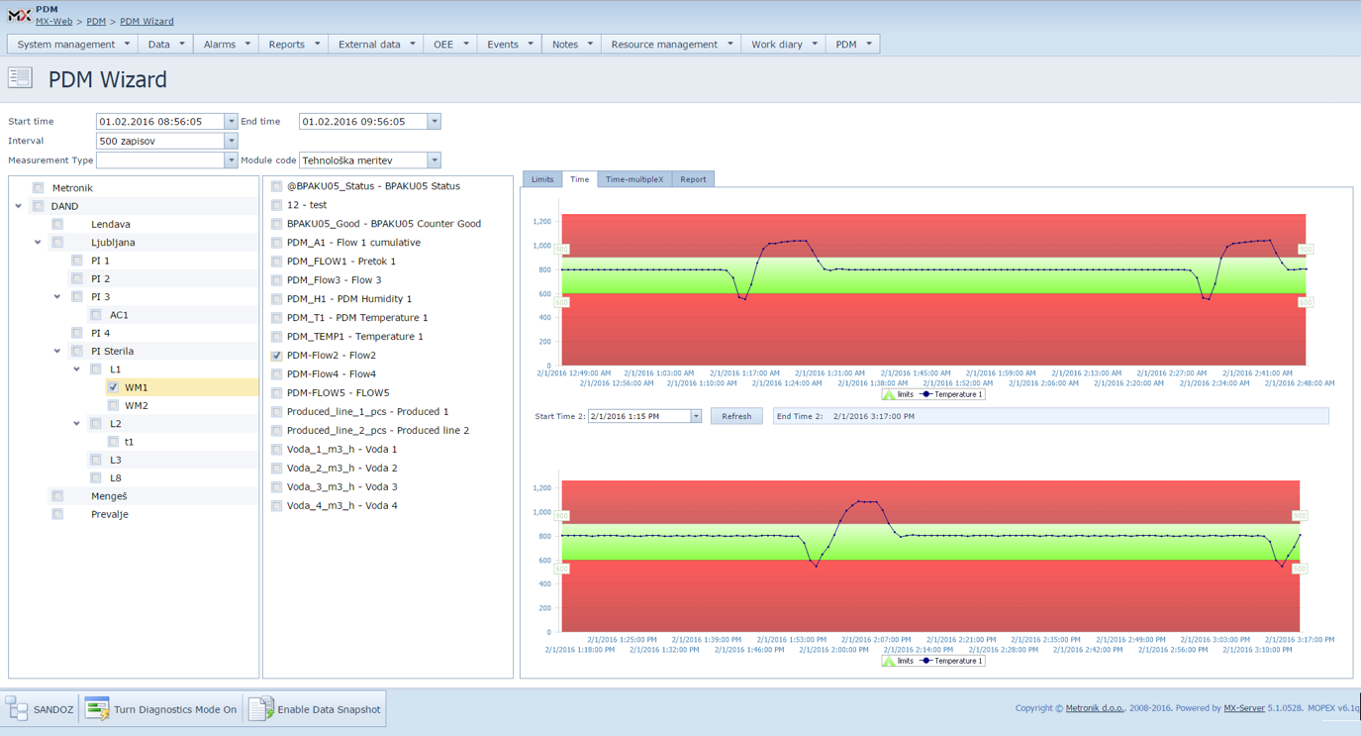
Task: Check the WM2 checkbox
Action: tap(114, 406)
